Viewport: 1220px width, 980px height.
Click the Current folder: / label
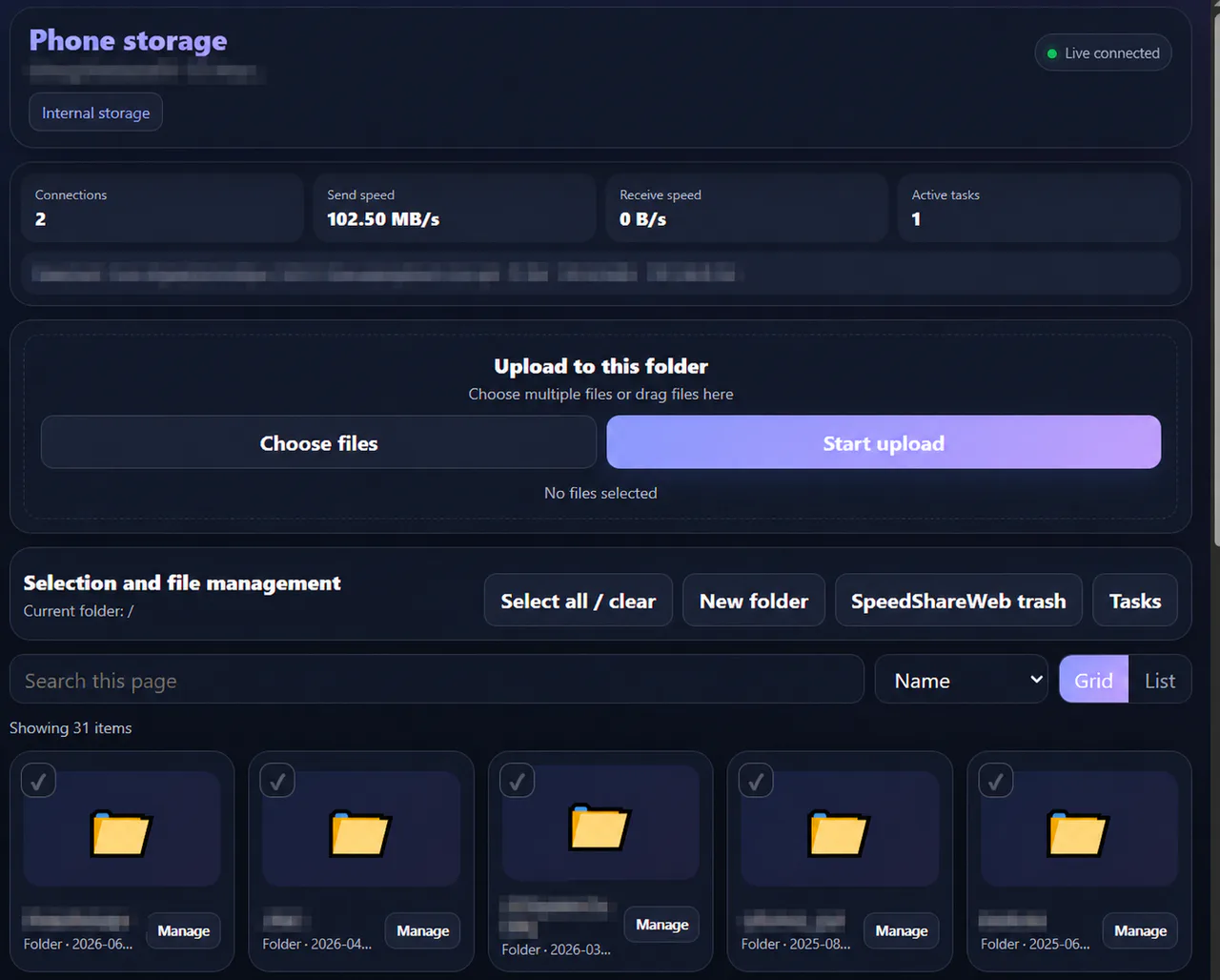(x=78, y=611)
